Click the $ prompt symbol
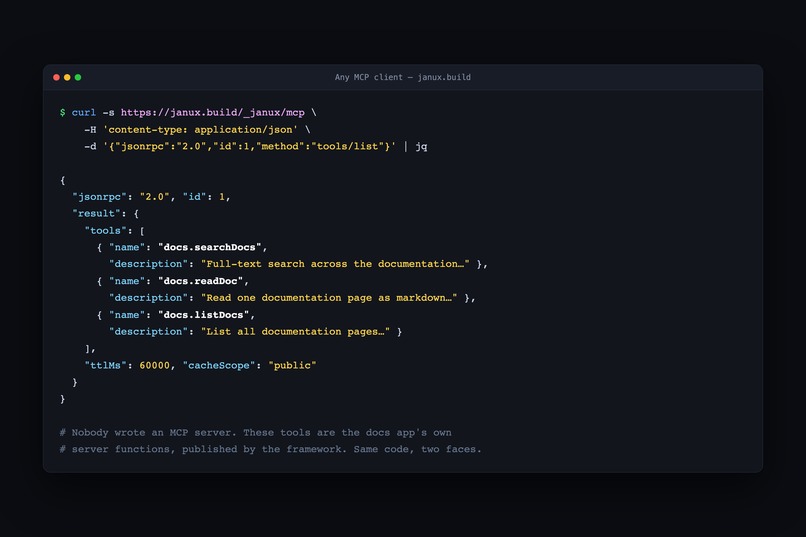Viewport: 806px width, 537px height. coord(63,113)
